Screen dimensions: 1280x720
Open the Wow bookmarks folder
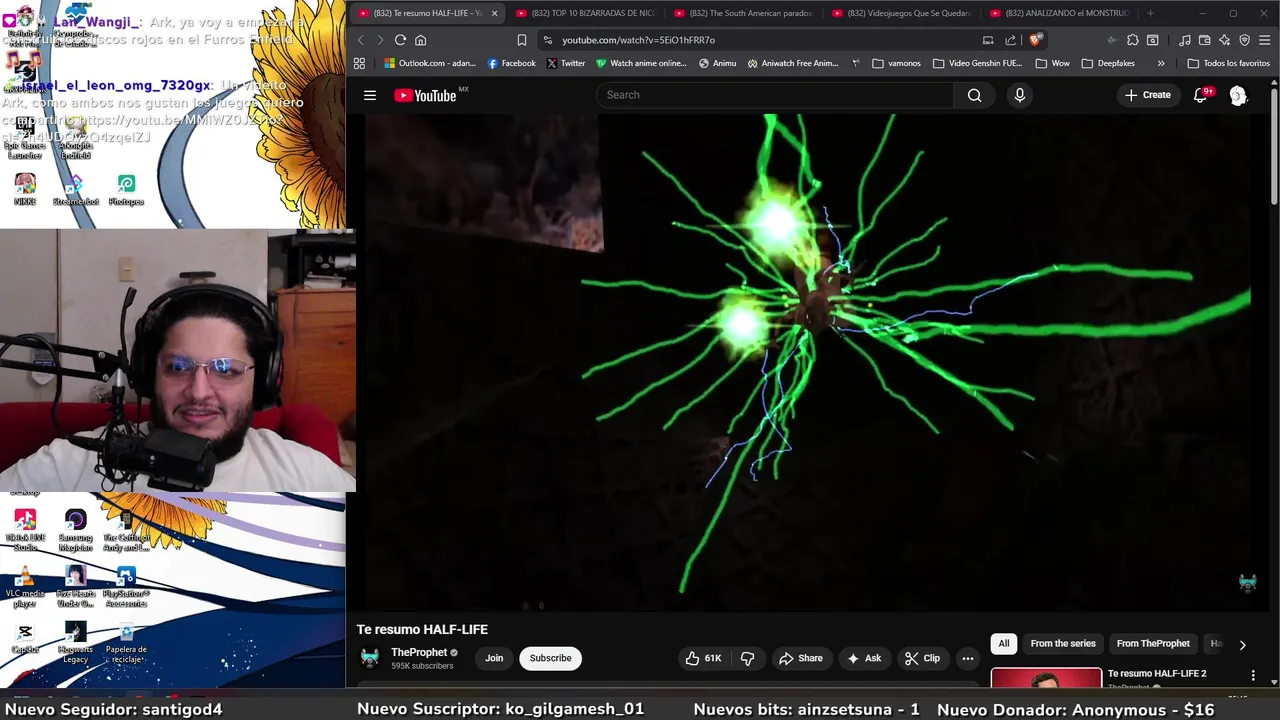tap(1052, 63)
